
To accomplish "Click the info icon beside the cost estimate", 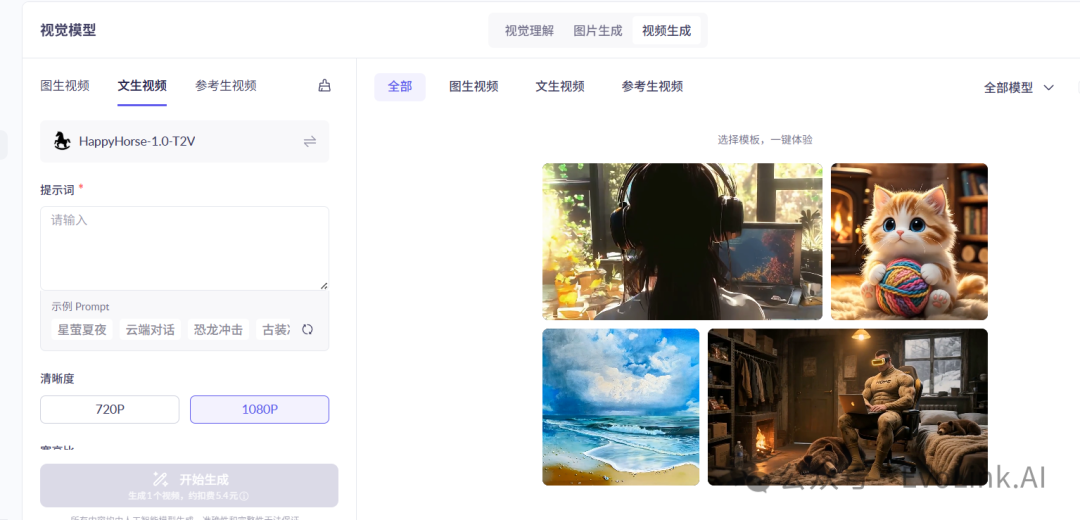I will [x=244, y=496].
